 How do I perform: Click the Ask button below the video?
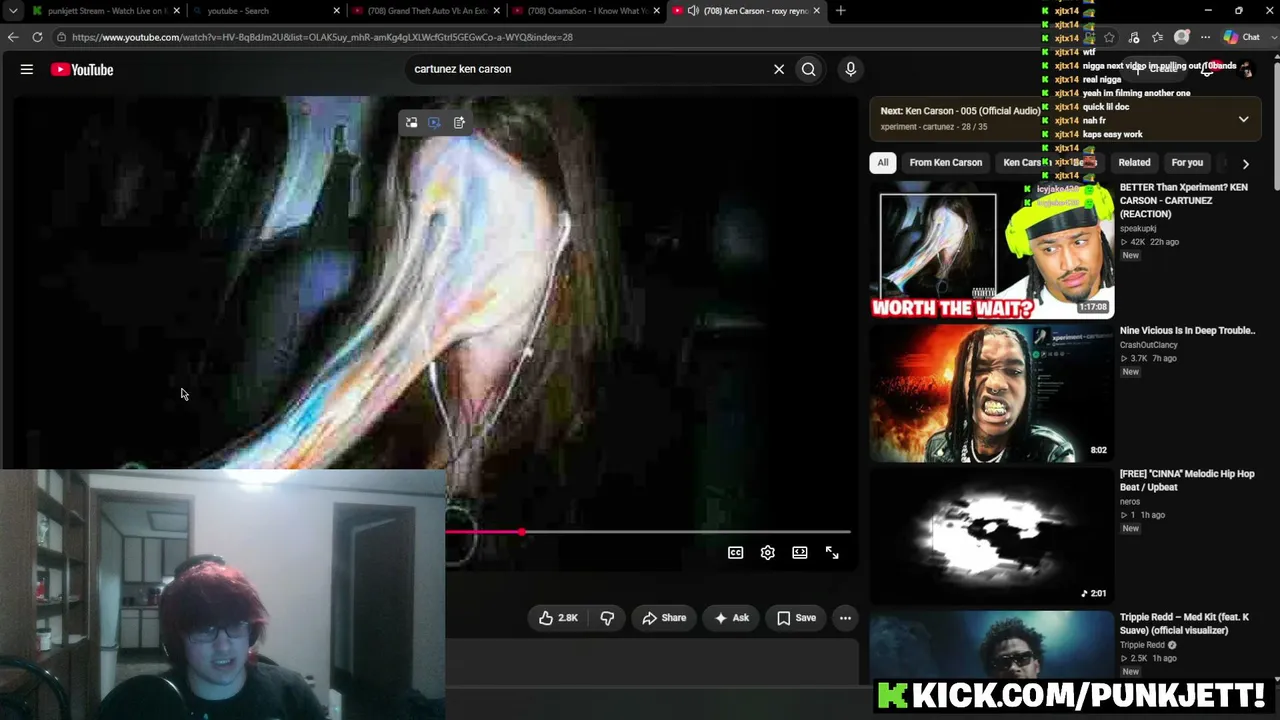[x=731, y=618]
